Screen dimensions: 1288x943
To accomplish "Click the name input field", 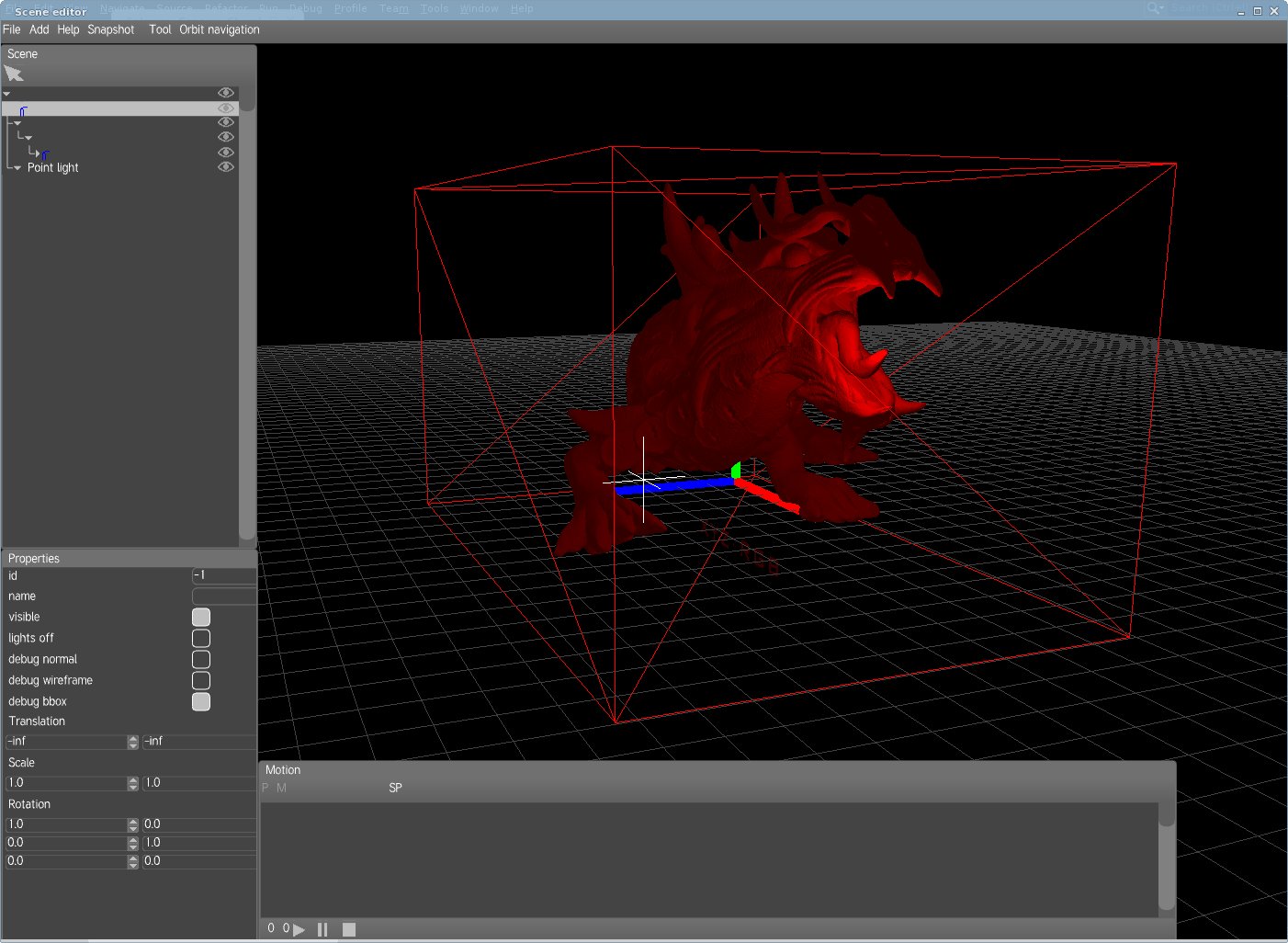I will pos(224,596).
